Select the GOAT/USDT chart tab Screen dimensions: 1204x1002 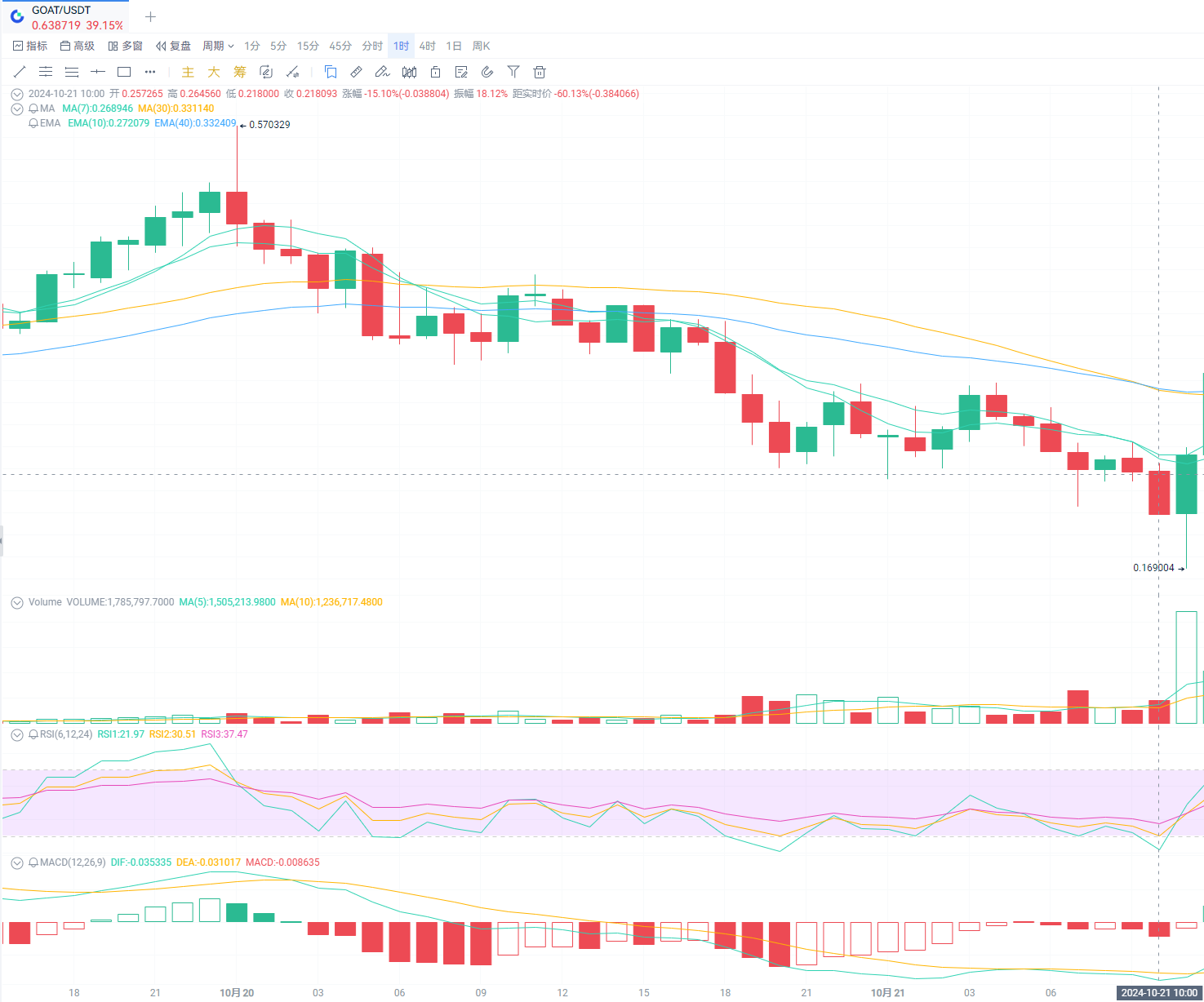pos(67,17)
